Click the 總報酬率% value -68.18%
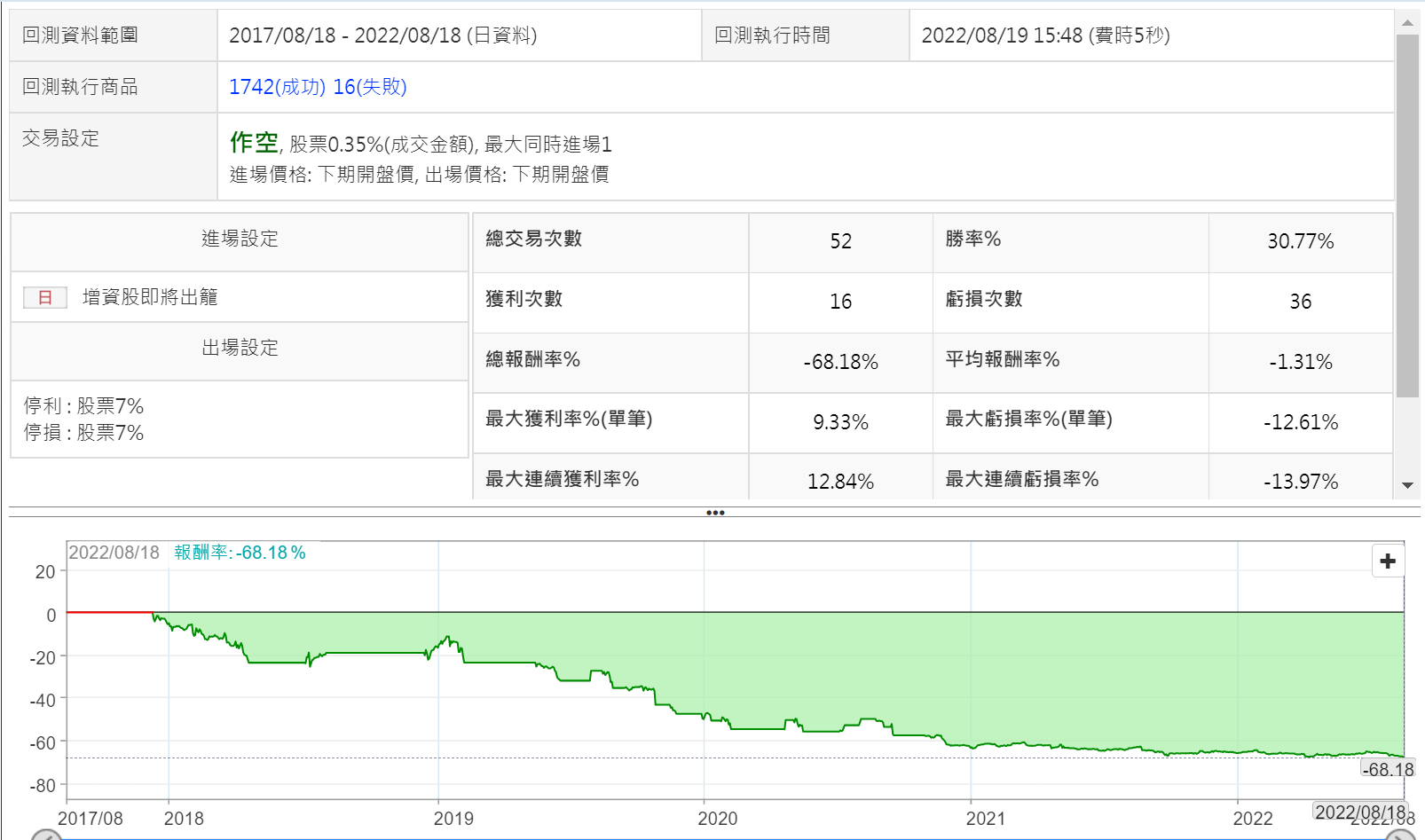The height and width of the screenshot is (840, 1425). tap(840, 362)
